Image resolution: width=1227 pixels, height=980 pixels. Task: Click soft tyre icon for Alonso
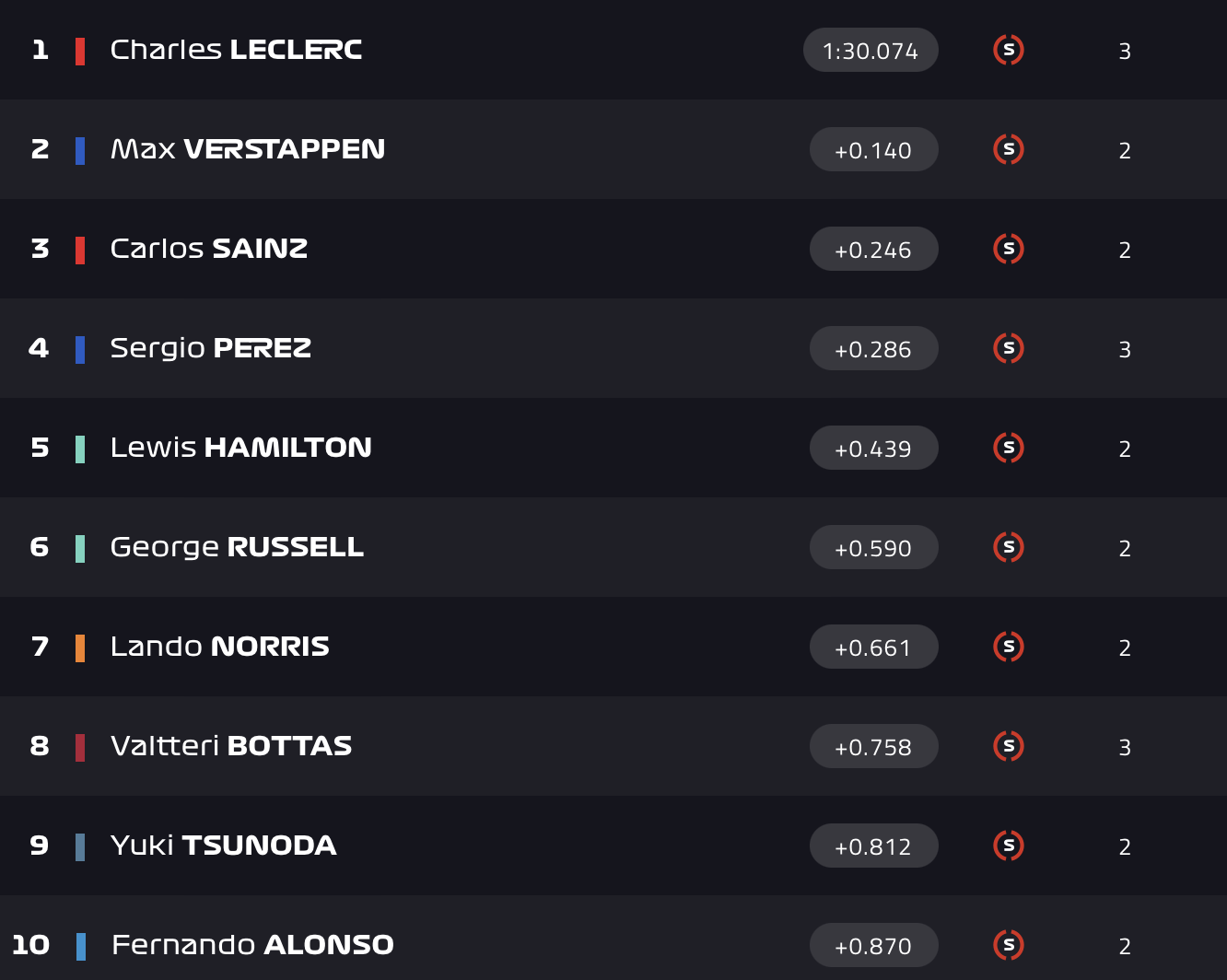coord(1009,945)
